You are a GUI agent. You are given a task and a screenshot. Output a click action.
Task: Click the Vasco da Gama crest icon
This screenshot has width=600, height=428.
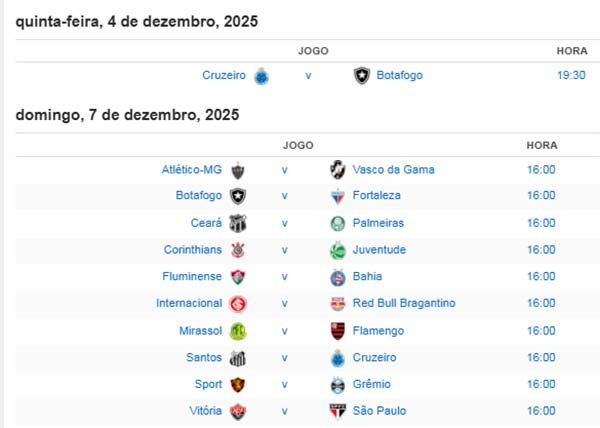[x=338, y=170]
